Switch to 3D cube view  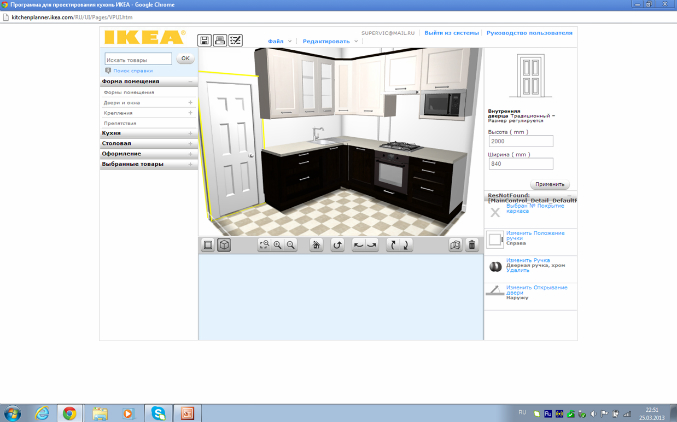click(224, 245)
